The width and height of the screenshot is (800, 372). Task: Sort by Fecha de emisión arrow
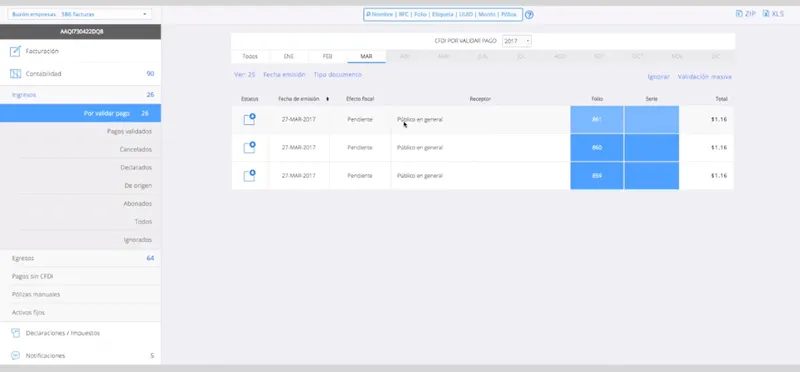click(x=328, y=99)
